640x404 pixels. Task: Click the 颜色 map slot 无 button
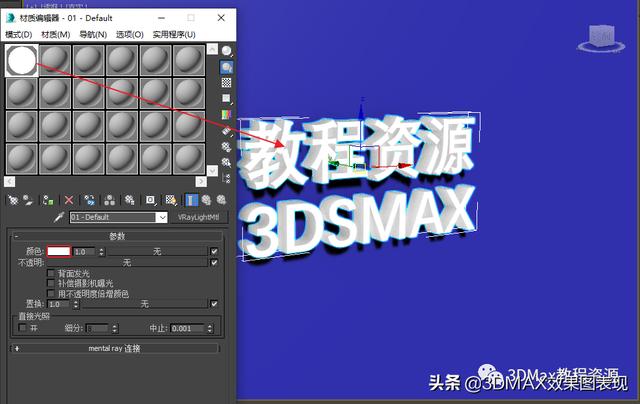pyautogui.click(x=157, y=252)
